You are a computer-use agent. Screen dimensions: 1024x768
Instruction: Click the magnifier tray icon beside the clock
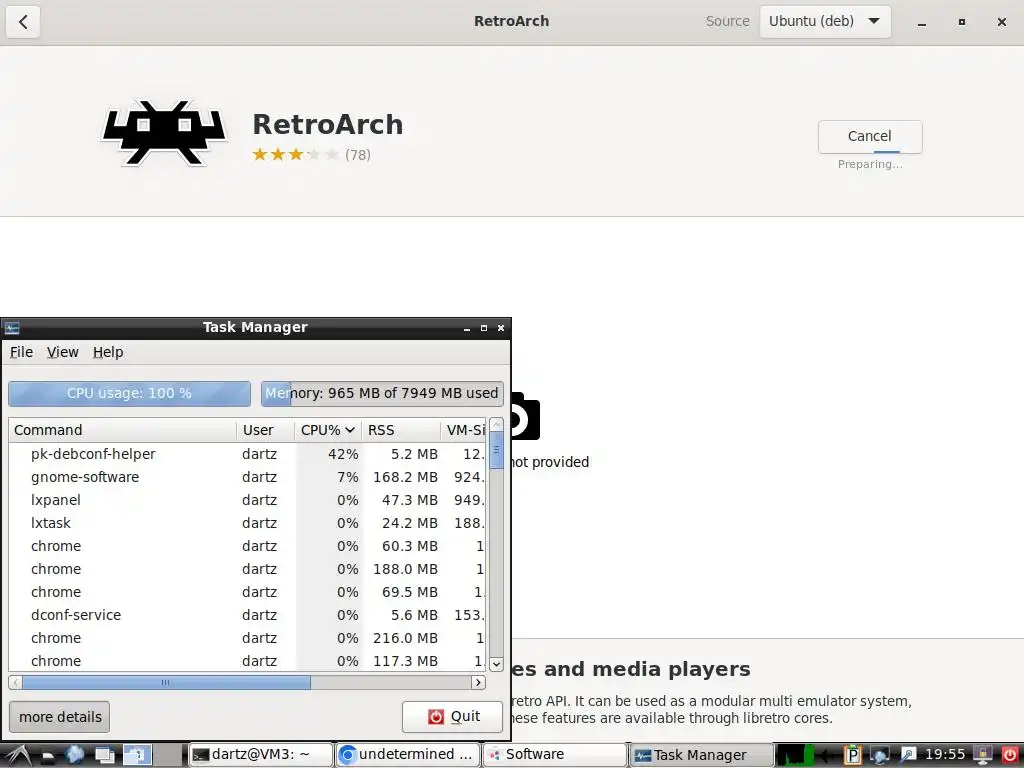pyautogui.click(x=908, y=754)
